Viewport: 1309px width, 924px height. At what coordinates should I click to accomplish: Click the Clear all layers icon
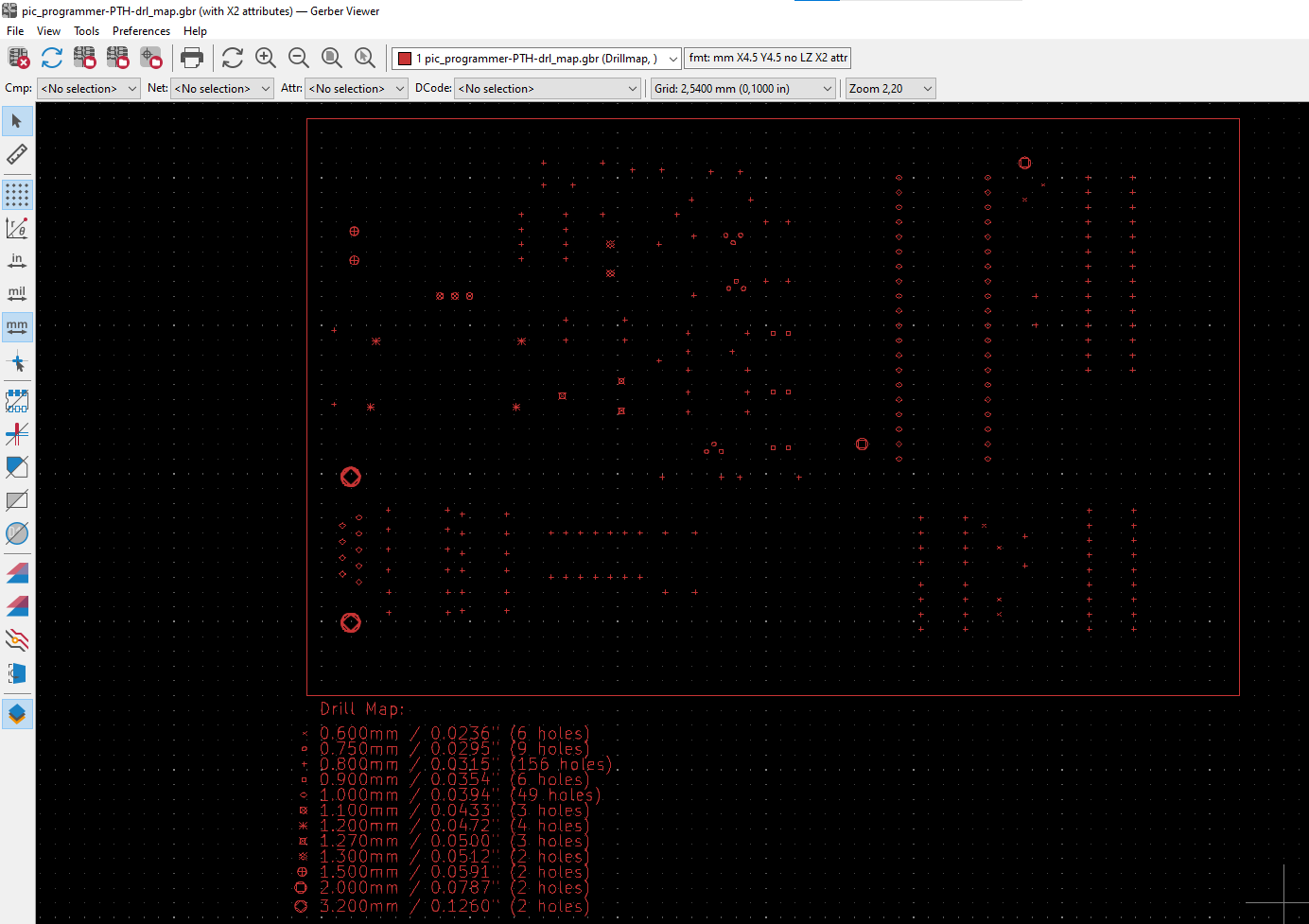(x=19, y=58)
